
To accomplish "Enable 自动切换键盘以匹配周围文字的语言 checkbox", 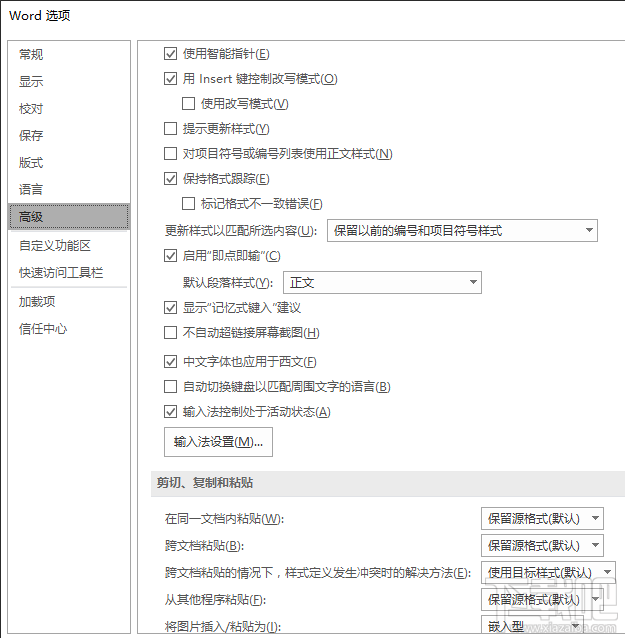I will 170,387.
